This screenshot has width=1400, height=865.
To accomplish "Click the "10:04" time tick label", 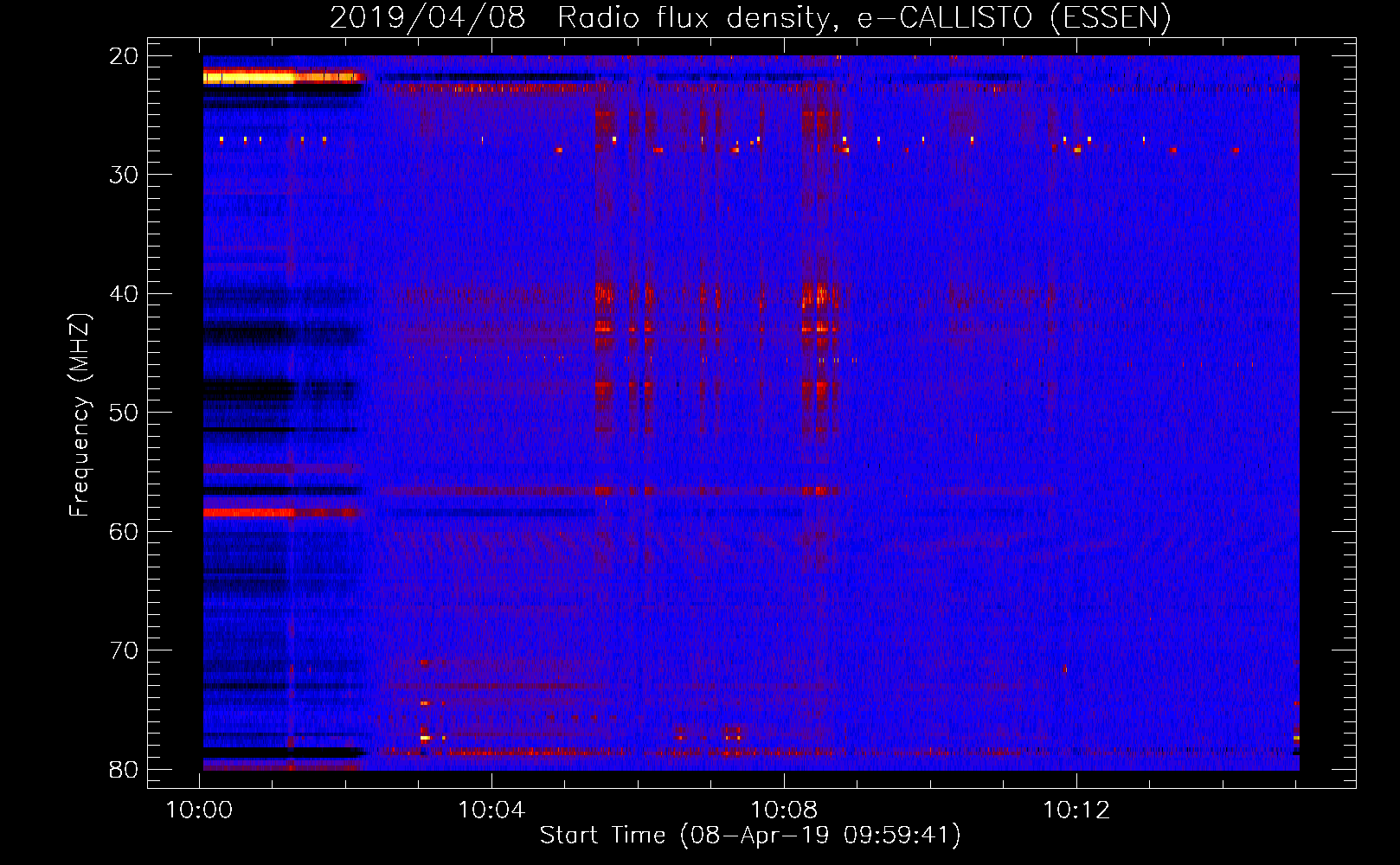I will click(492, 811).
